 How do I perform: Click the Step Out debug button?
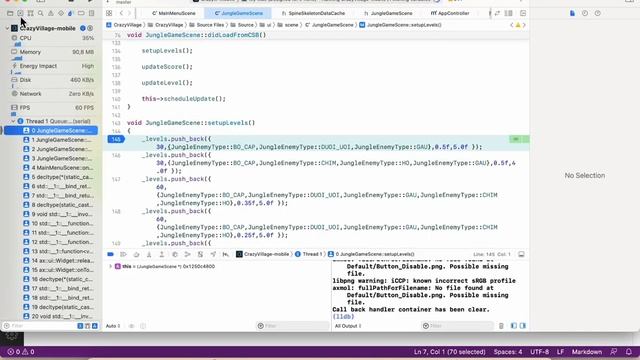click(x=162, y=254)
